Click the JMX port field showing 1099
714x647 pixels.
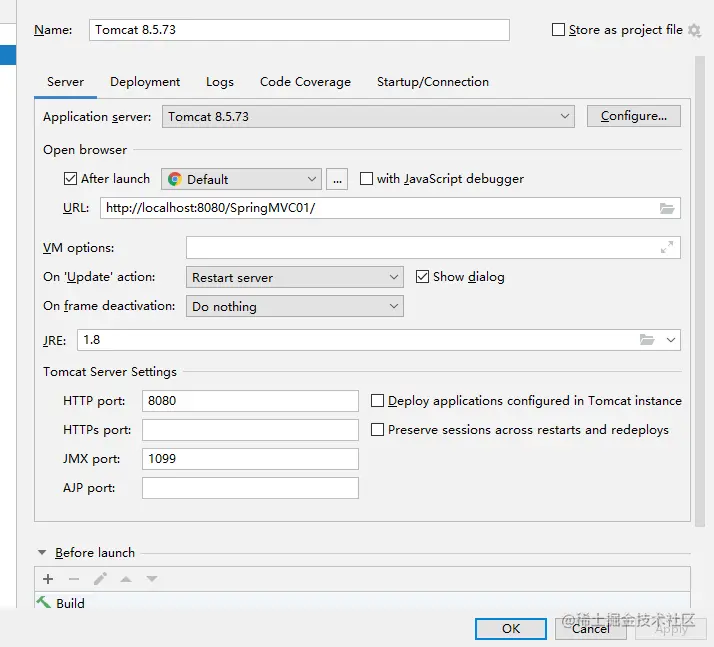(x=250, y=459)
